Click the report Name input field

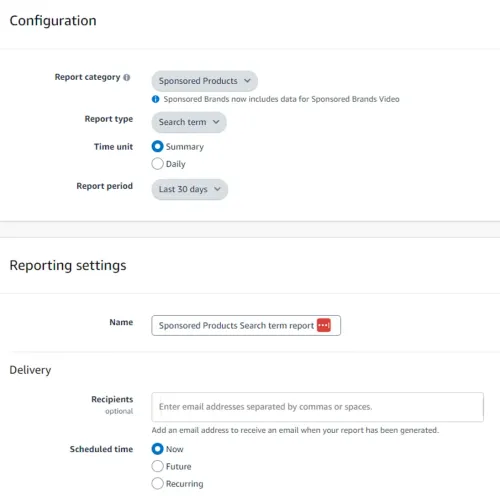click(x=246, y=325)
